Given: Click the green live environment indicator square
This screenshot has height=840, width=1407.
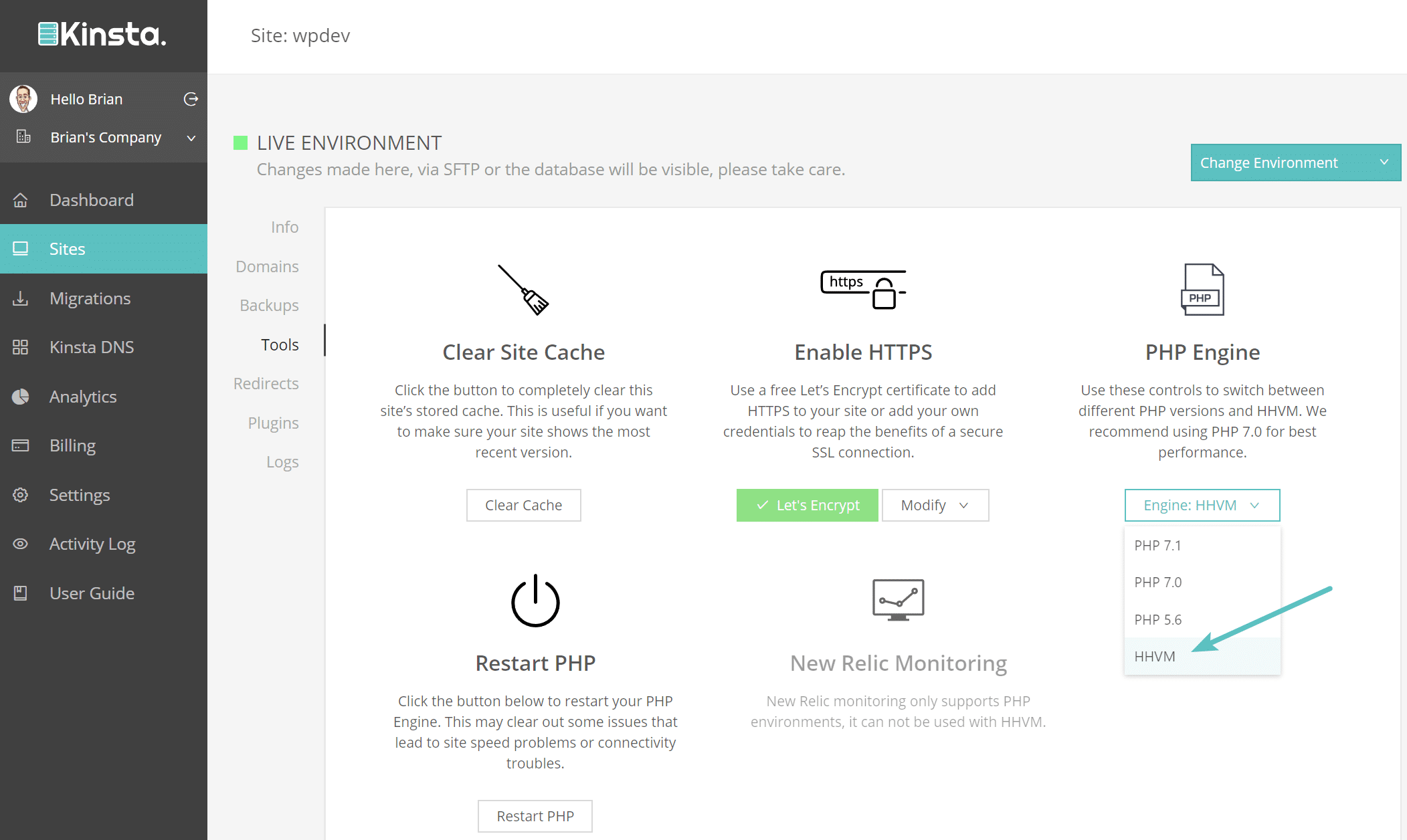Looking at the screenshot, I should tap(240, 142).
